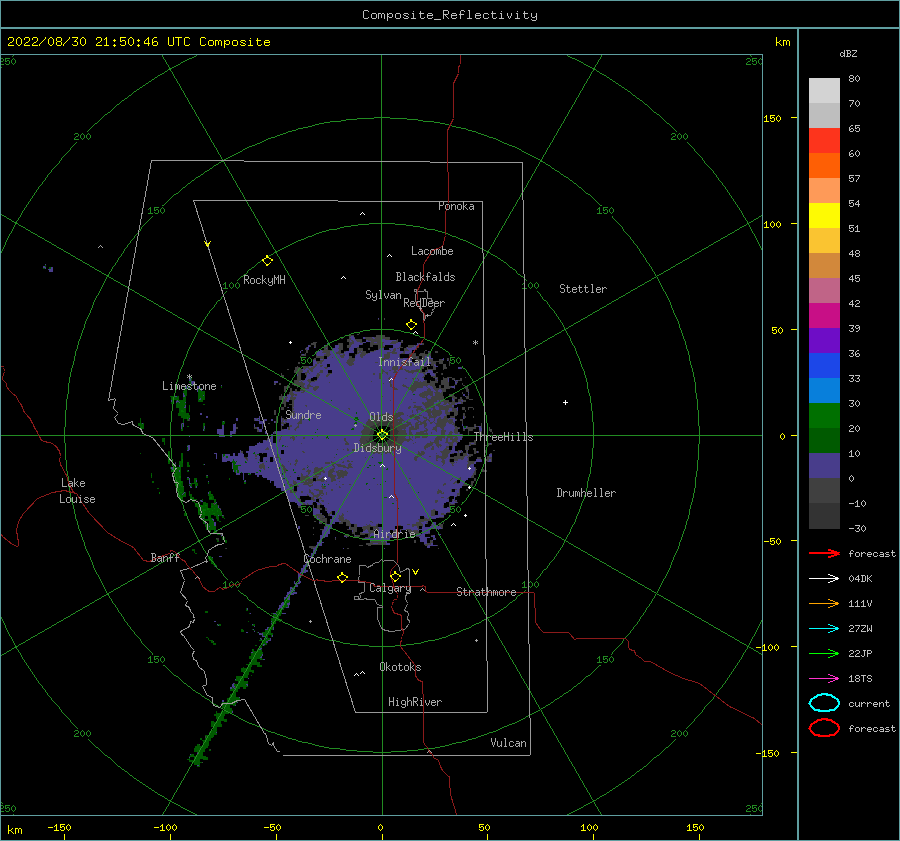
Task: Click the Sylvan label
Action: (x=383, y=295)
